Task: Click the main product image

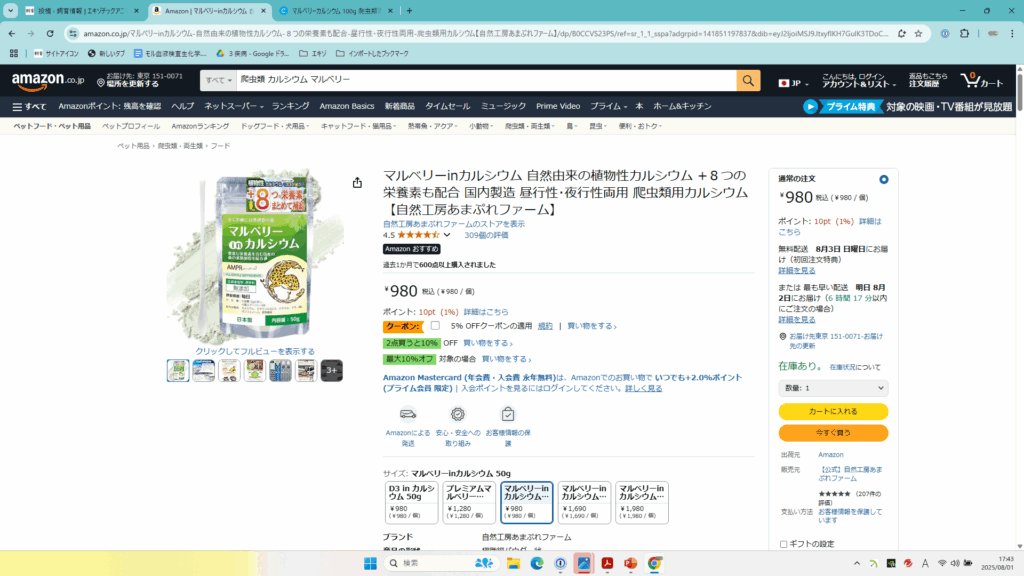Action: coord(257,255)
